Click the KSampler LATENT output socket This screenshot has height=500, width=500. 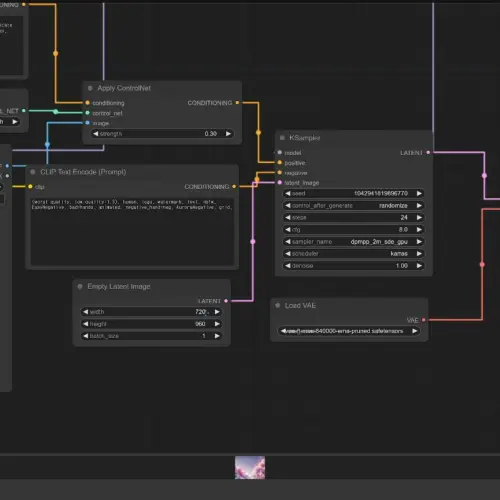pos(428,152)
